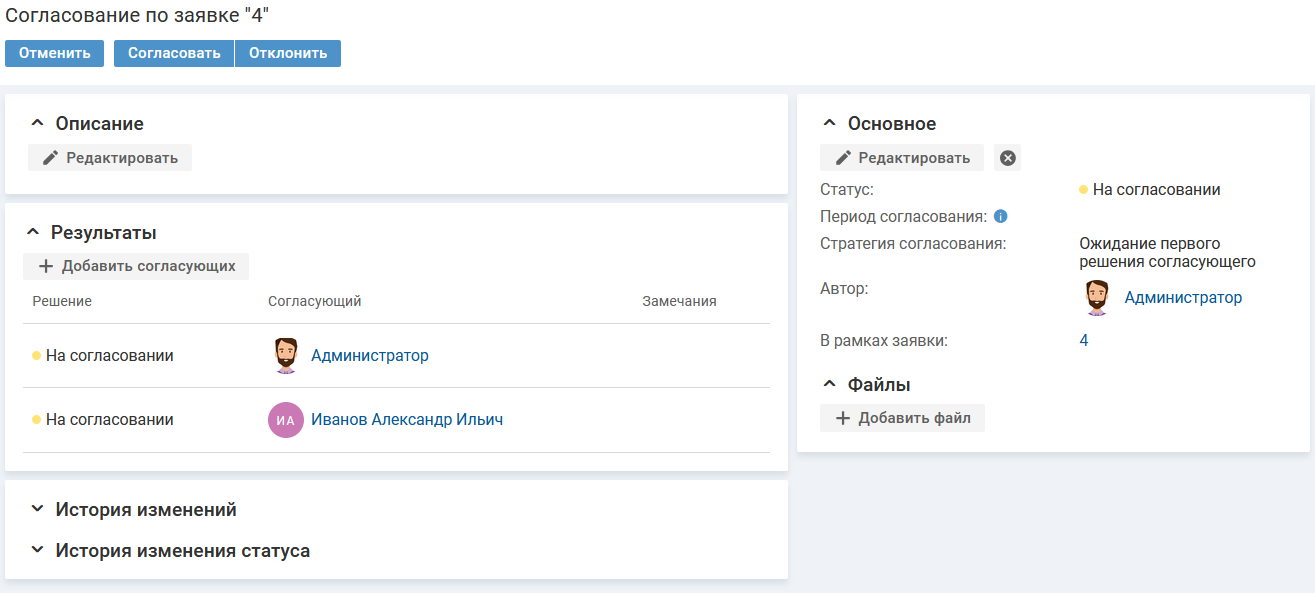Approve the request with Согласовать
The image size is (1315, 593).
click(174, 53)
